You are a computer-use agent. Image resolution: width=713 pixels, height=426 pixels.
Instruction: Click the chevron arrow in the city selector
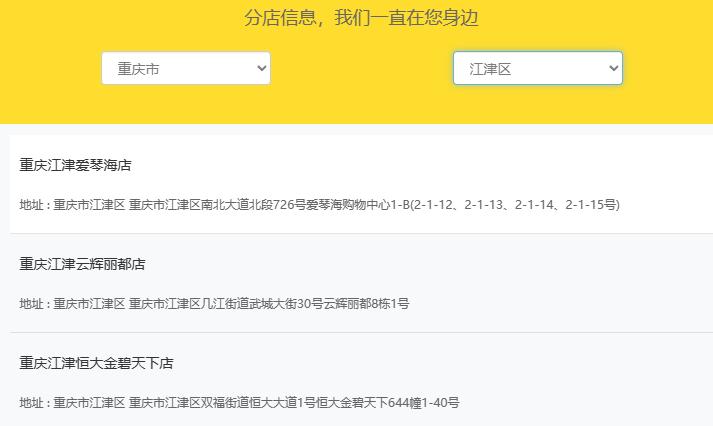point(261,68)
